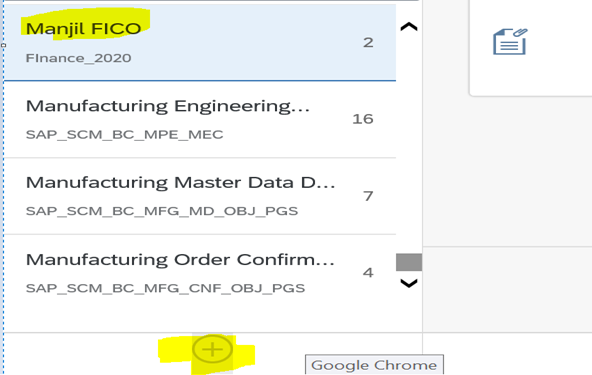Open the document with paperclip icon tile
Screen dimensions: 592x375
[x=510, y=42]
